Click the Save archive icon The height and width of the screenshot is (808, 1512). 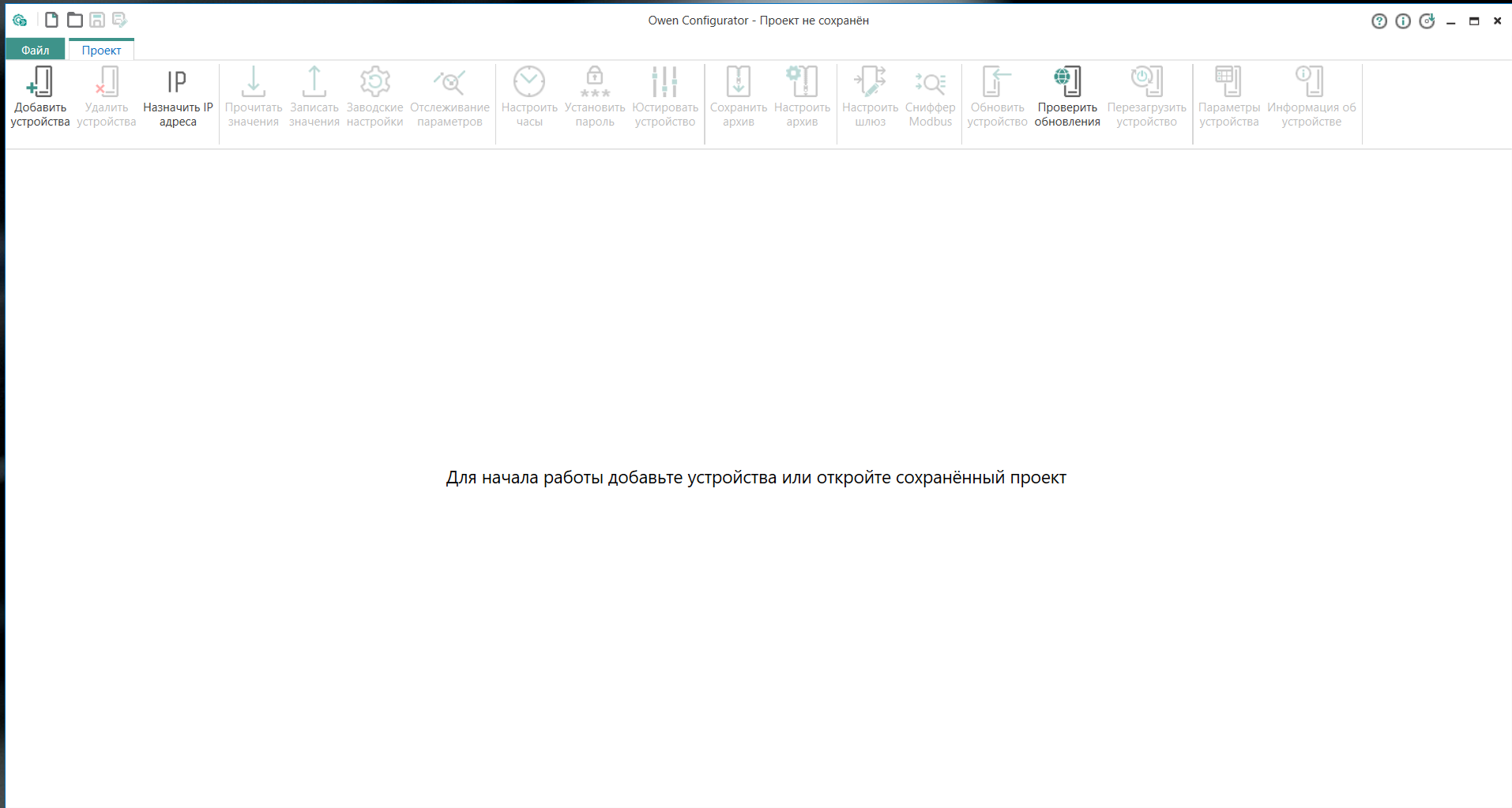pyautogui.click(x=739, y=82)
